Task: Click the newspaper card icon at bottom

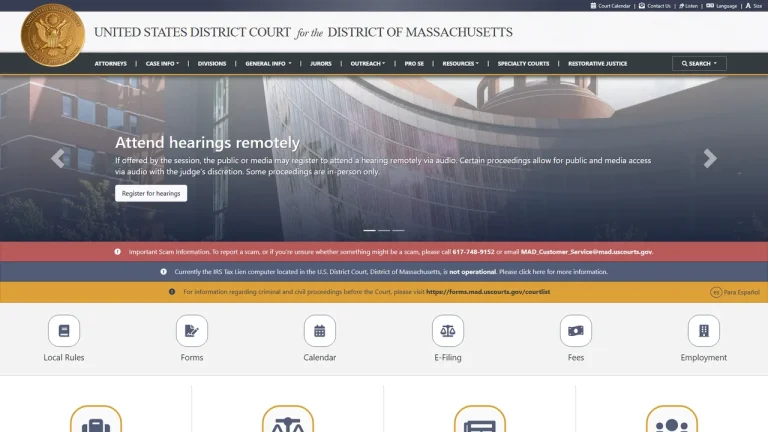Action: 480,419
